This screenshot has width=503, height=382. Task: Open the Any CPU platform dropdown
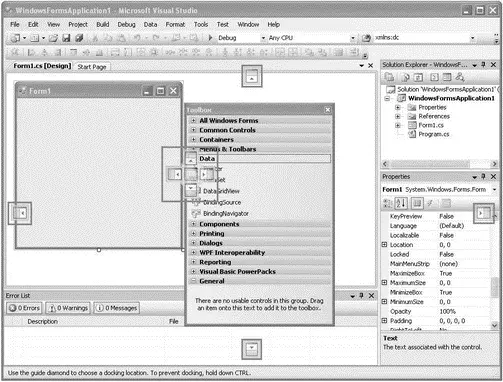(x=353, y=38)
